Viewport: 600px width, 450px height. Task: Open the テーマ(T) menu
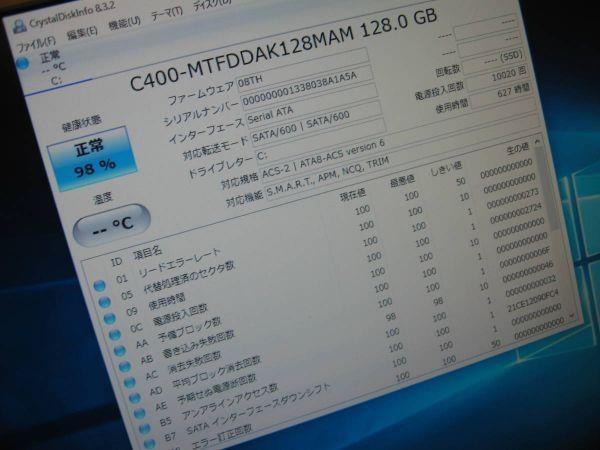[x=166, y=14]
